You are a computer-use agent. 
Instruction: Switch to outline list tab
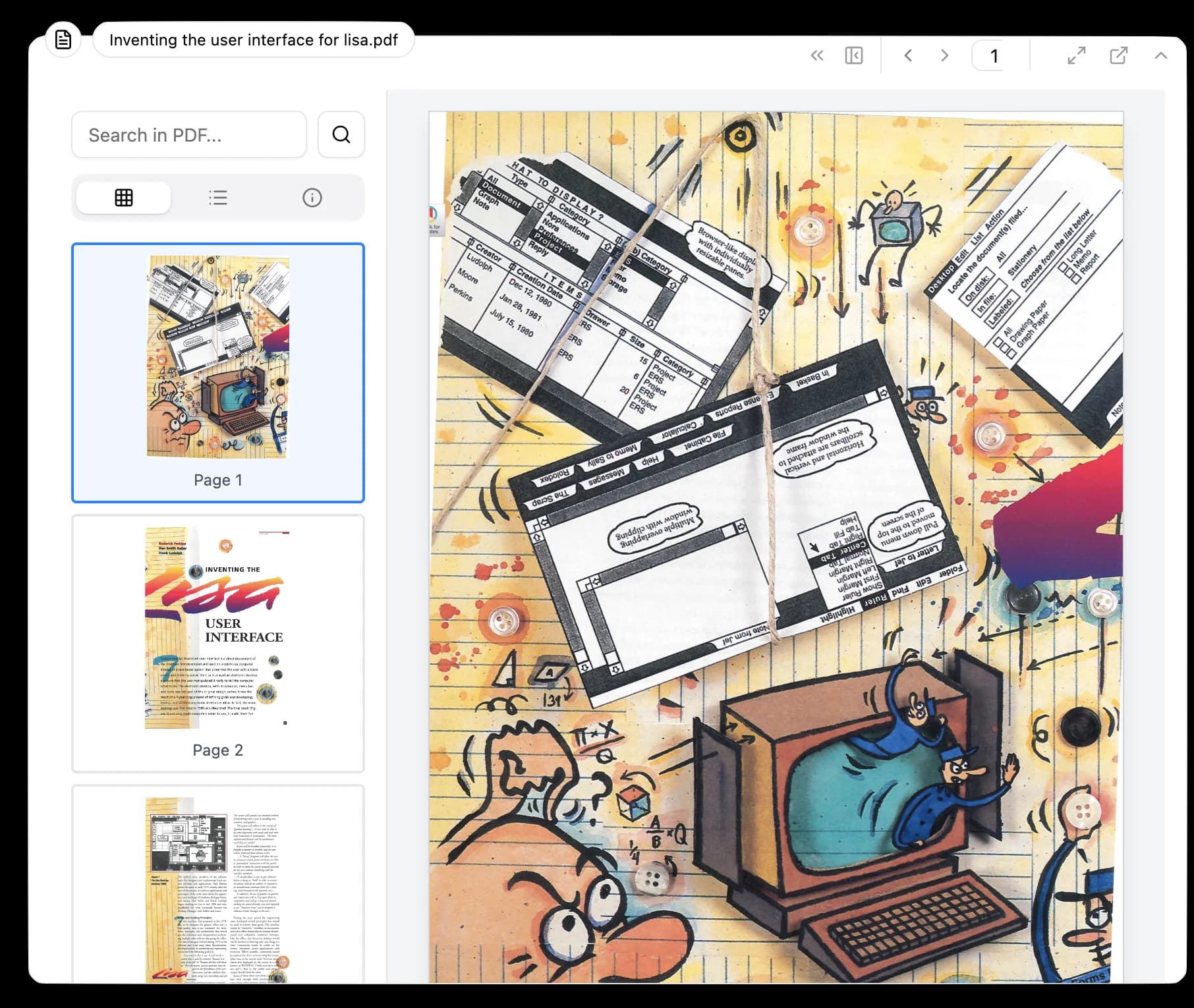[218, 198]
